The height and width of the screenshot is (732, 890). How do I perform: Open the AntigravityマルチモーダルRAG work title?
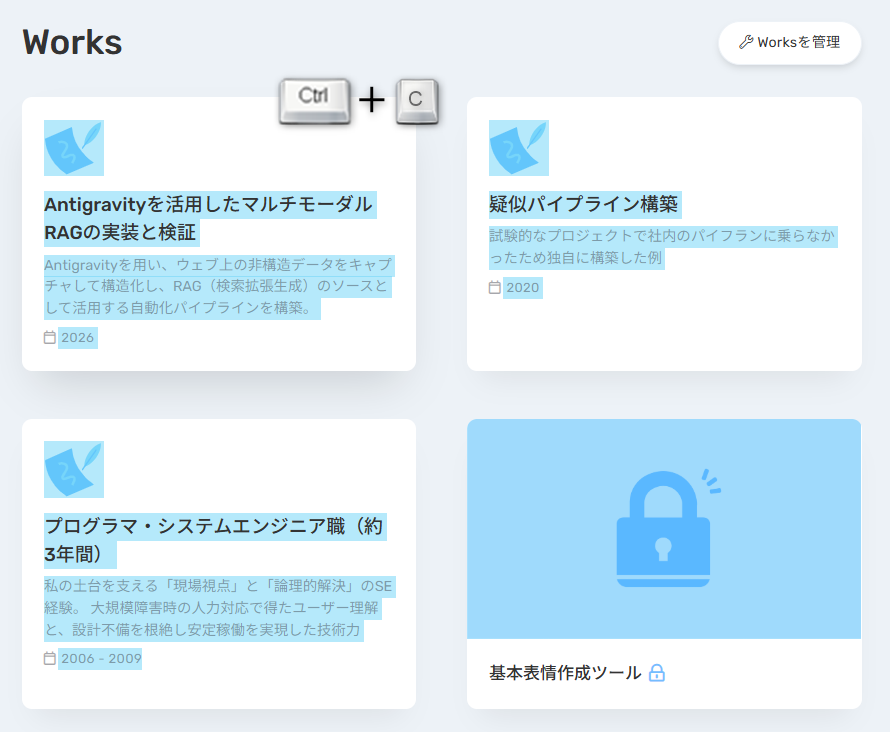point(208,218)
